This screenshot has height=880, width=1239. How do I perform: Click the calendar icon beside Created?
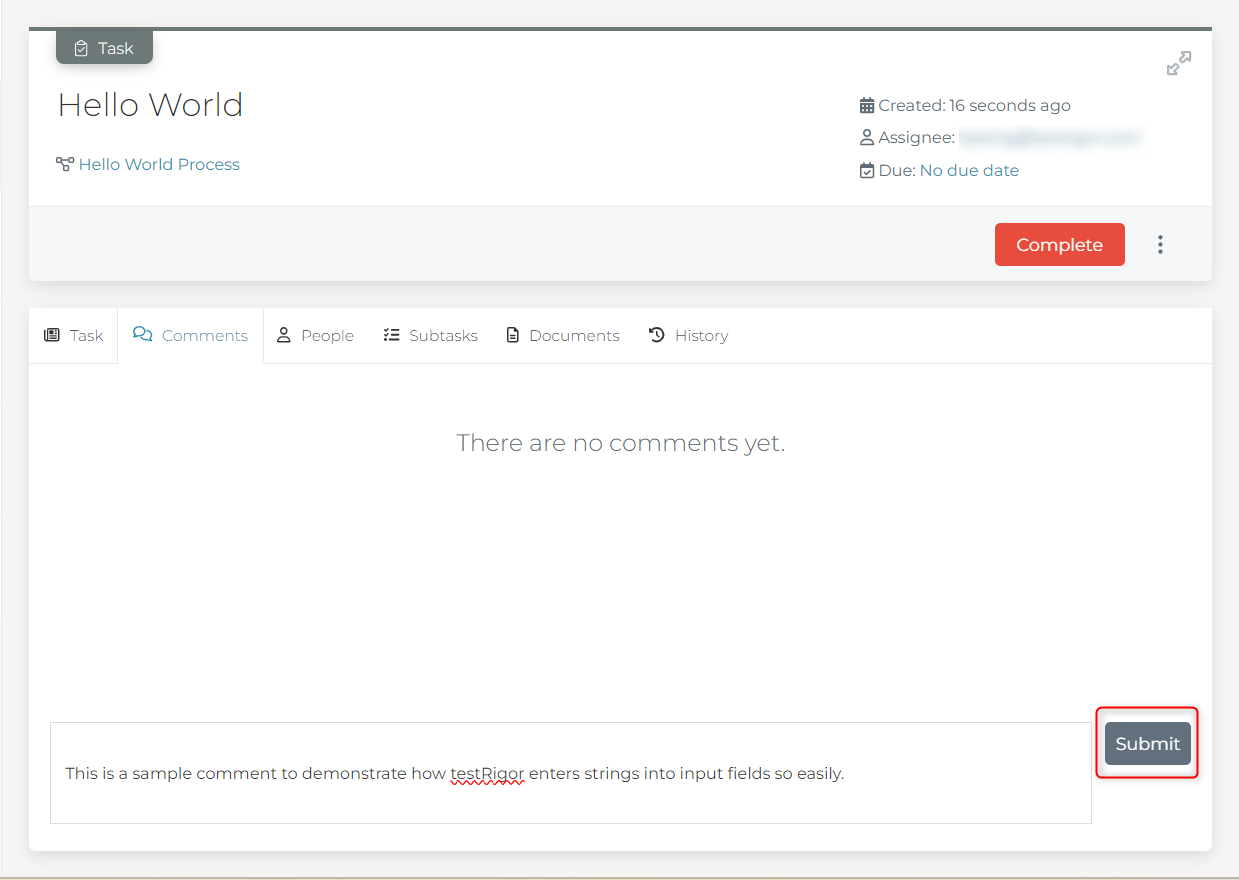coord(866,105)
